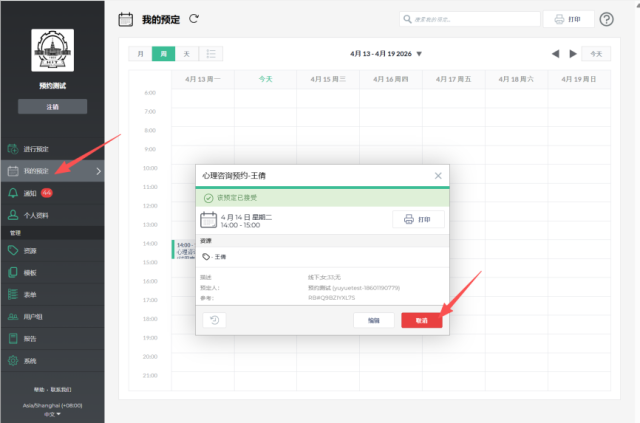Expand the 4月13 - 4月19 date range dropdown
Image resolution: width=640 pixels, height=423 pixels.
coord(419,54)
